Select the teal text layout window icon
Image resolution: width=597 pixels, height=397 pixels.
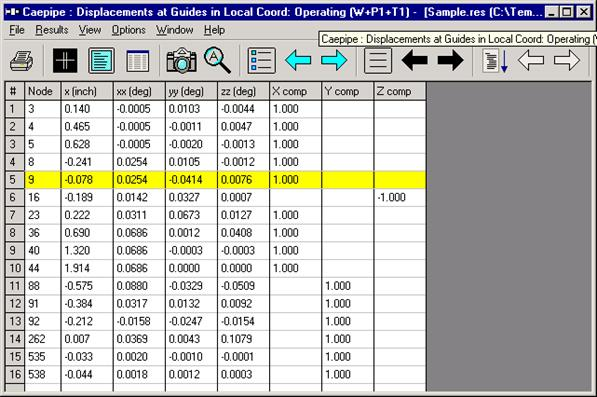[x=101, y=61]
